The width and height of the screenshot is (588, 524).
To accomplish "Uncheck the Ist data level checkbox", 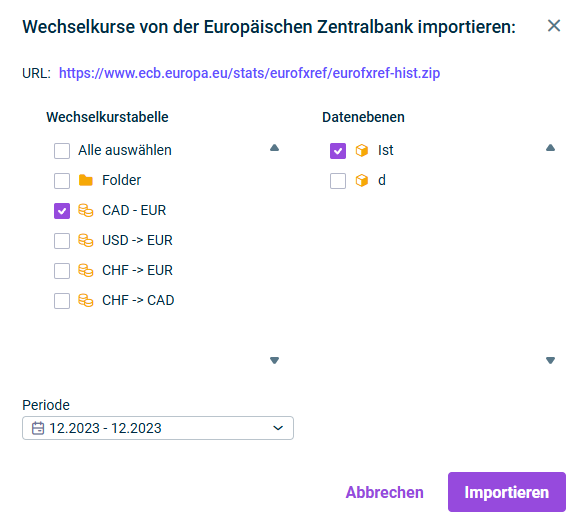I will tap(338, 151).
